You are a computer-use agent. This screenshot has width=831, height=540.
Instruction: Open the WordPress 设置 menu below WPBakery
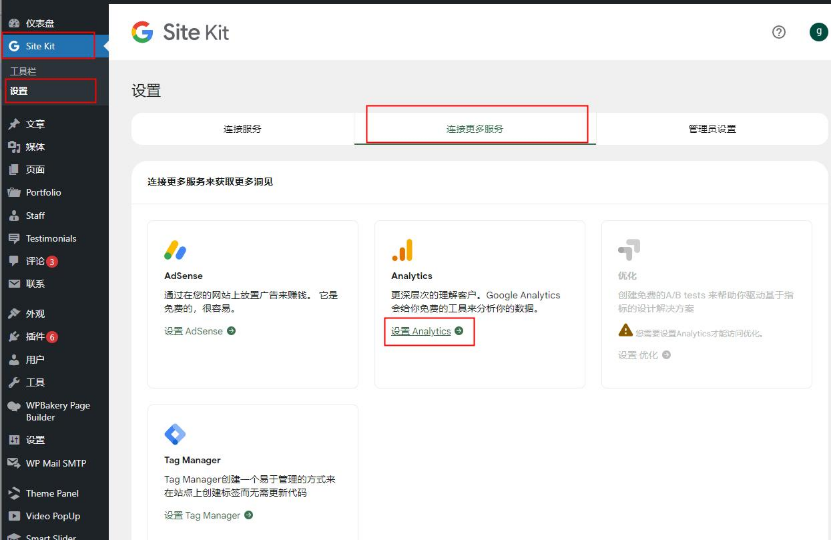point(35,440)
